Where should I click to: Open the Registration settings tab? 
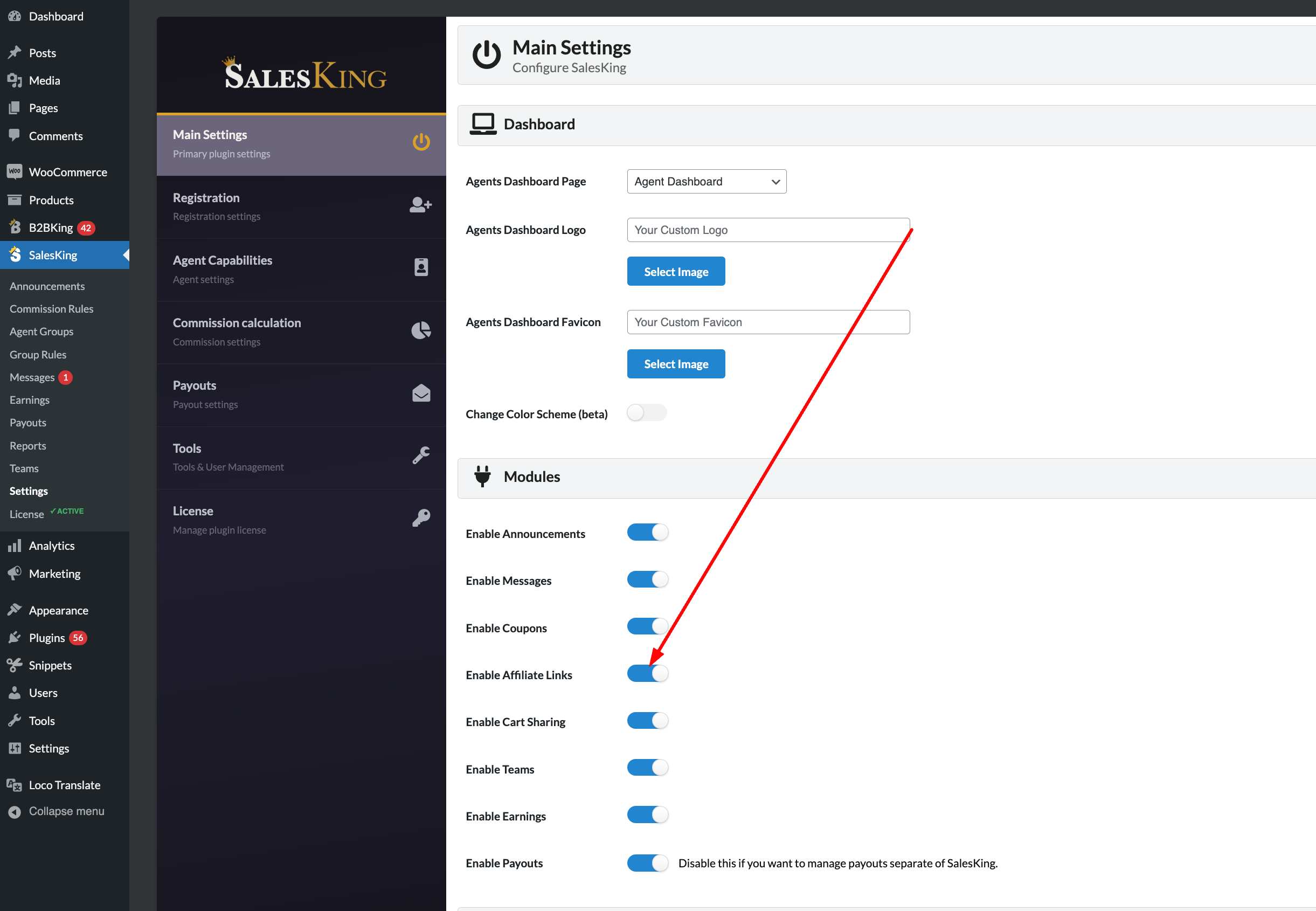click(301, 206)
